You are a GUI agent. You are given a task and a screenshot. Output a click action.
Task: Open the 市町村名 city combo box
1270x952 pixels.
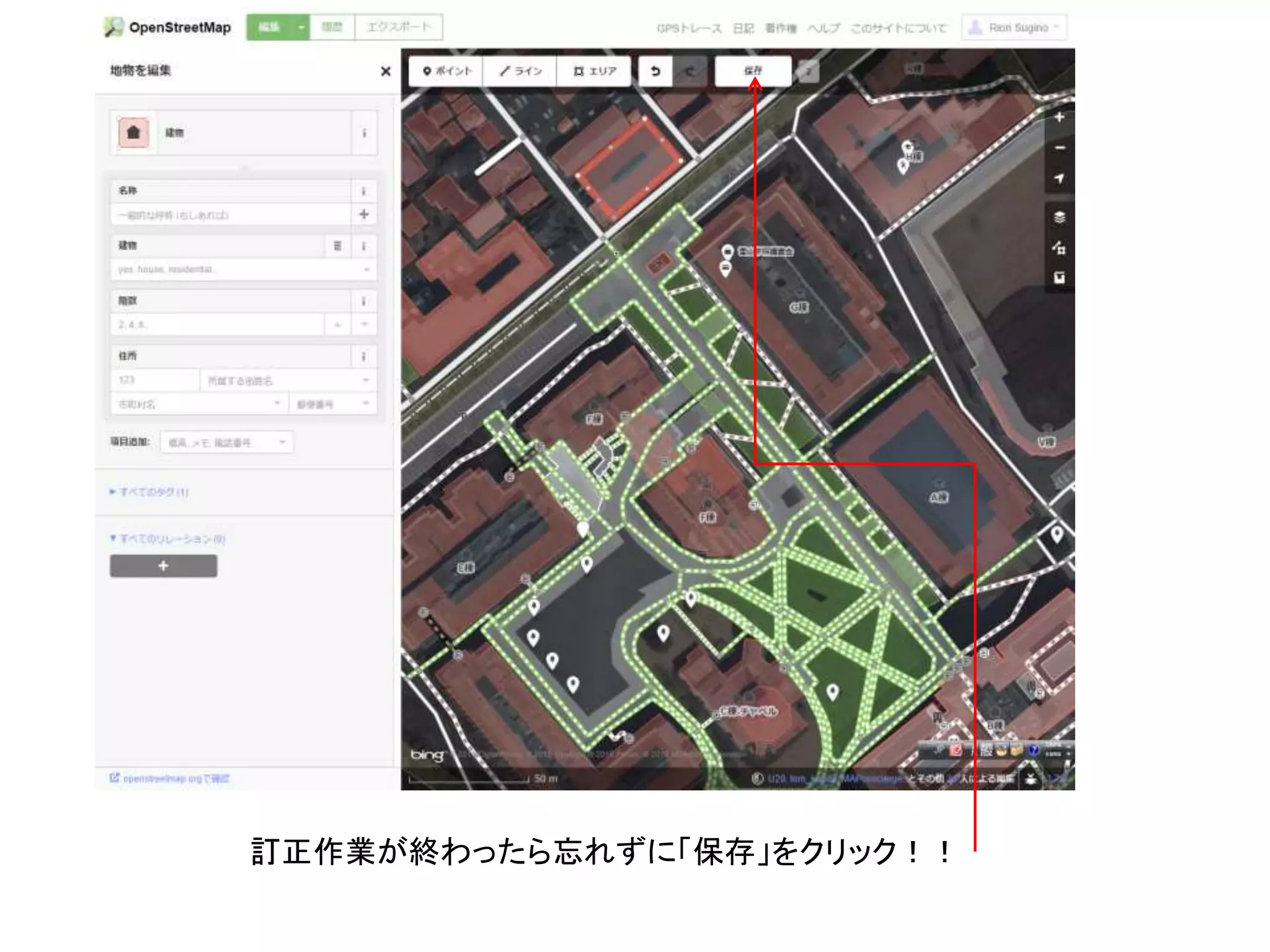[x=200, y=404]
